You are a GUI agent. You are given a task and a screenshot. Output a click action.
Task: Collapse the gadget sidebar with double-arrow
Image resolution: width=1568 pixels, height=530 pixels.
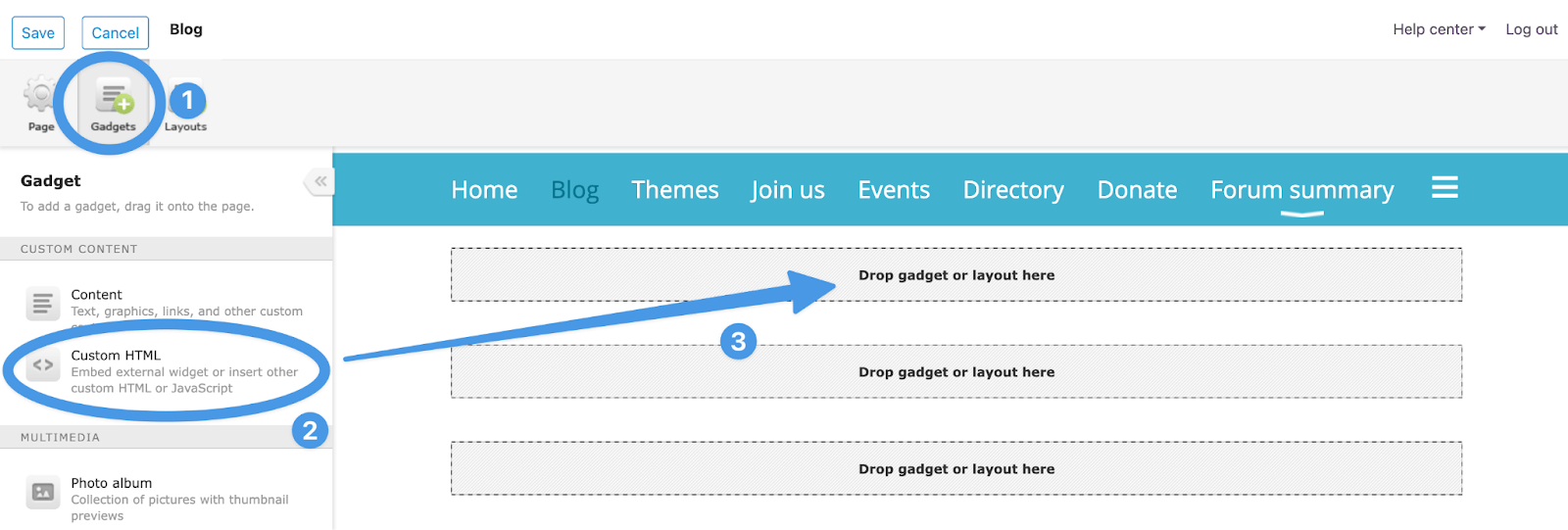click(319, 181)
